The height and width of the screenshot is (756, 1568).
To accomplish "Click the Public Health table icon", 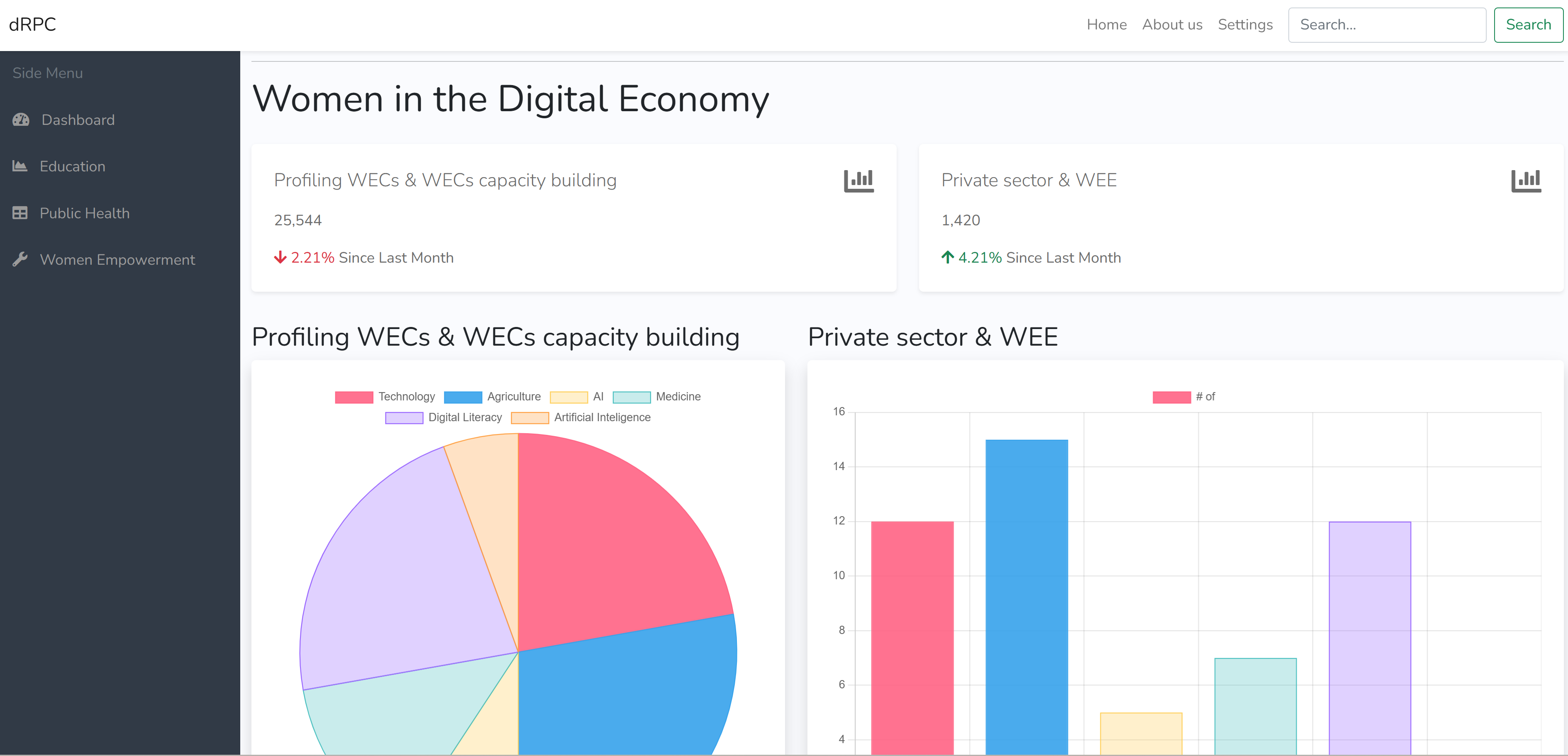I will click(20, 212).
